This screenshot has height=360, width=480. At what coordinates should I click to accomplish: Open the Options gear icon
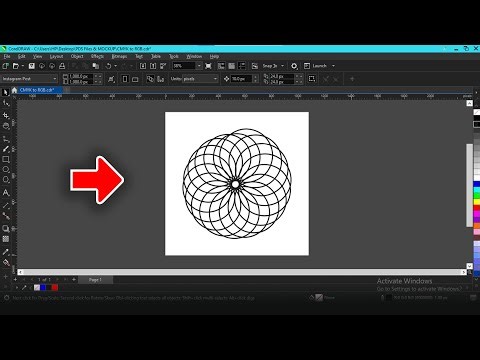(294, 66)
